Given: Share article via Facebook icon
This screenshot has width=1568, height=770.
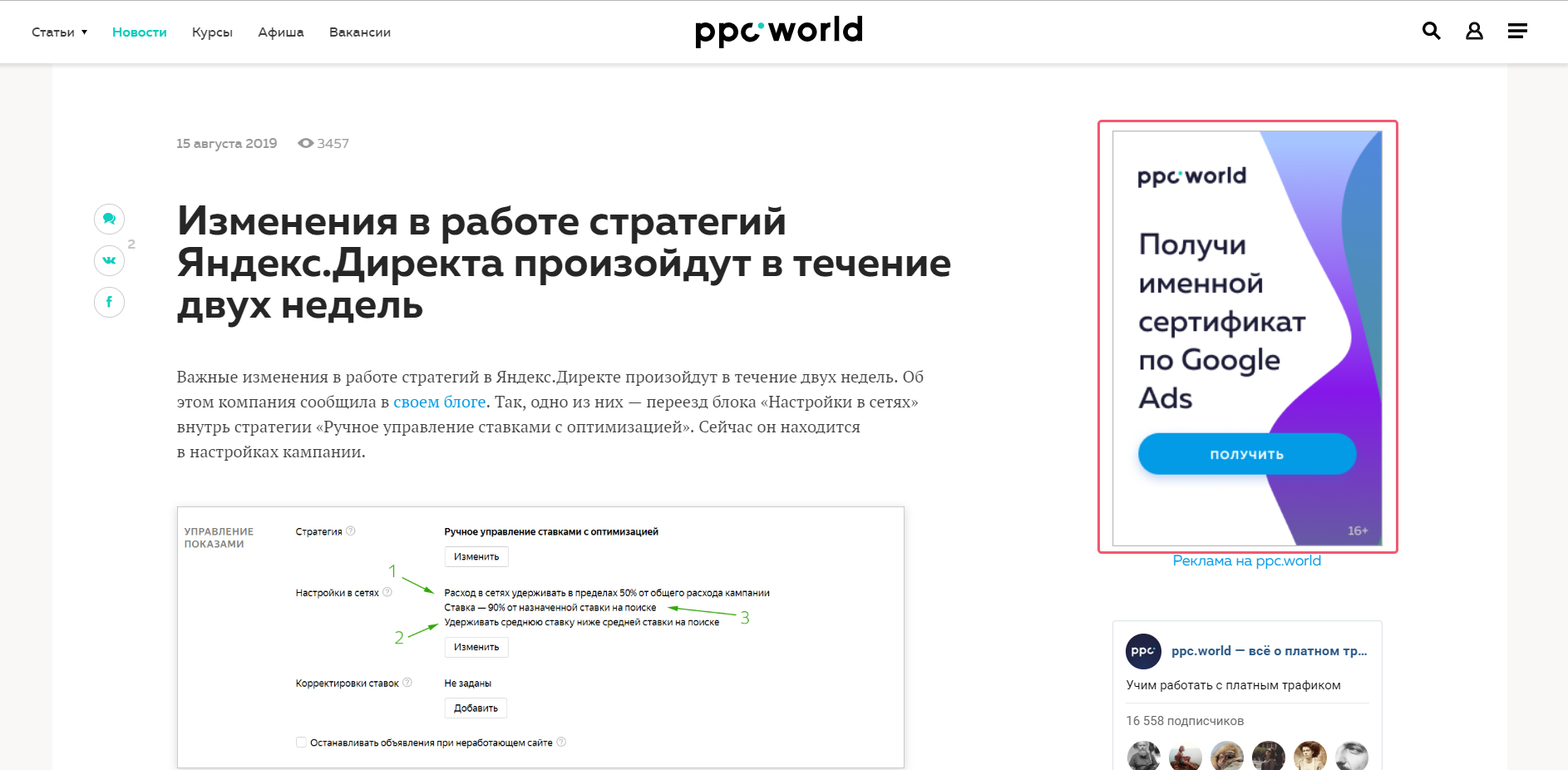Looking at the screenshot, I should (x=109, y=302).
